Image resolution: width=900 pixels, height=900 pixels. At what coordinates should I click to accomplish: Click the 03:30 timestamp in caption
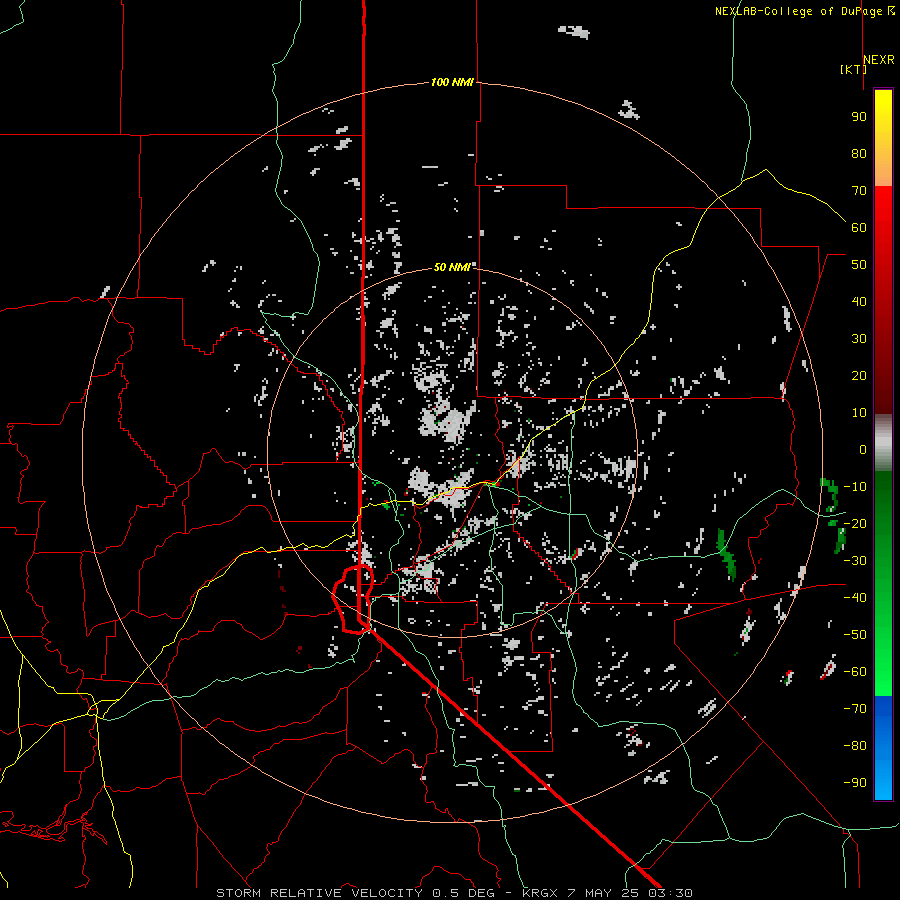670,893
